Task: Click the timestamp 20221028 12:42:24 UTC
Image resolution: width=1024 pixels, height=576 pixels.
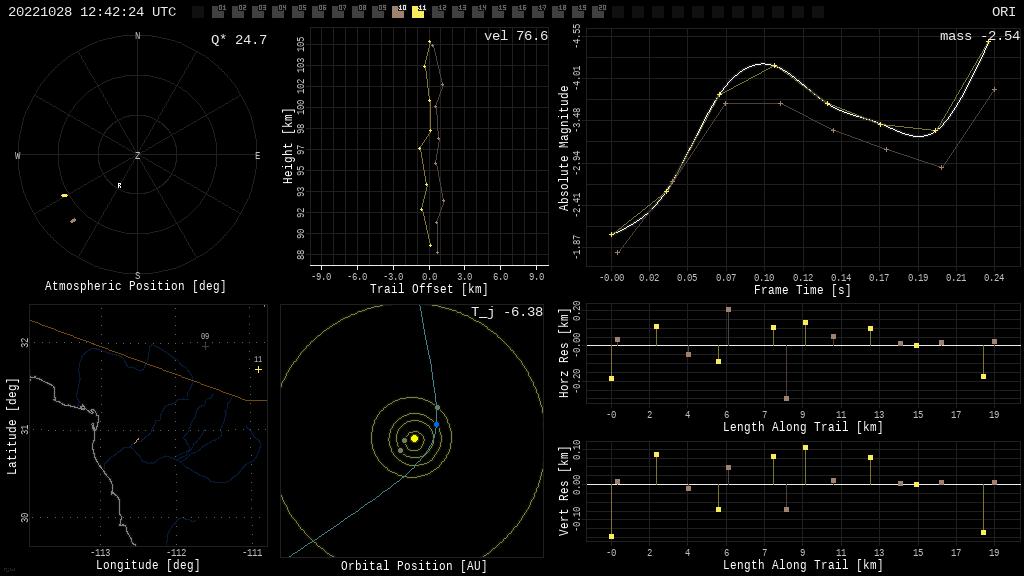Action: pos(92,12)
